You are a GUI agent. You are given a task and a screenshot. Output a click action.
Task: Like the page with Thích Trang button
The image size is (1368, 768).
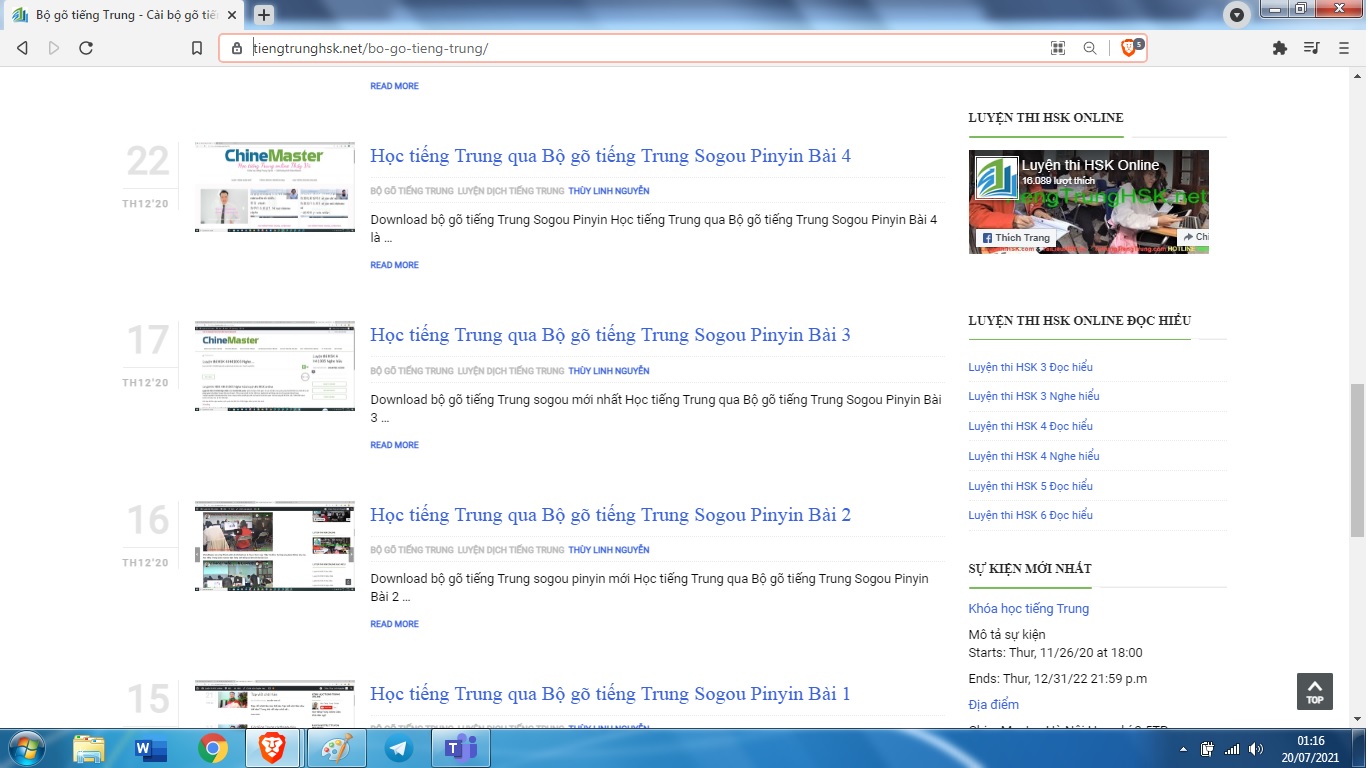click(1015, 238)
